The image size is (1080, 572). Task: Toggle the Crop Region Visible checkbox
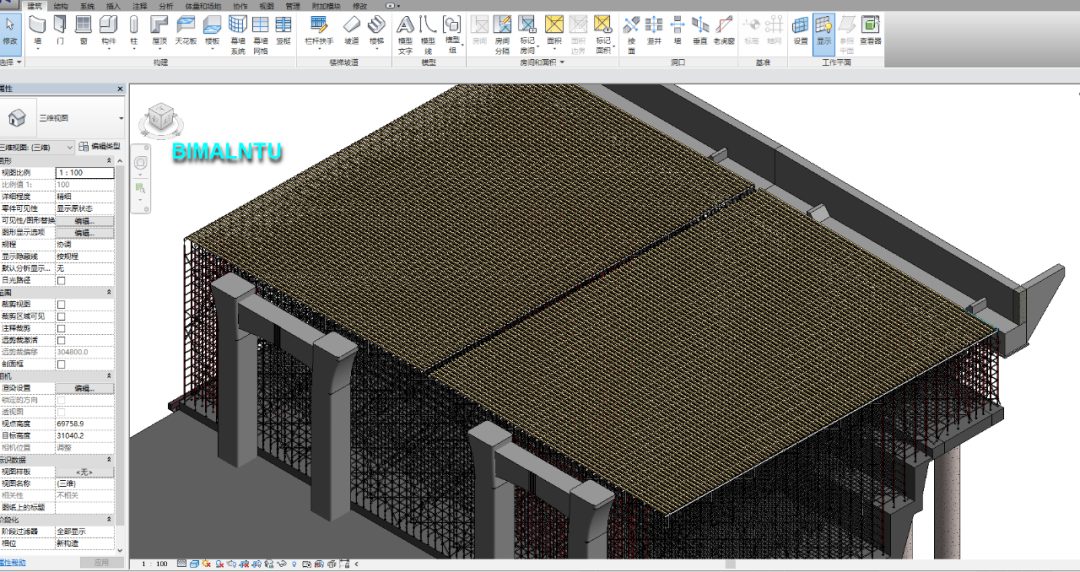point(61,316)
